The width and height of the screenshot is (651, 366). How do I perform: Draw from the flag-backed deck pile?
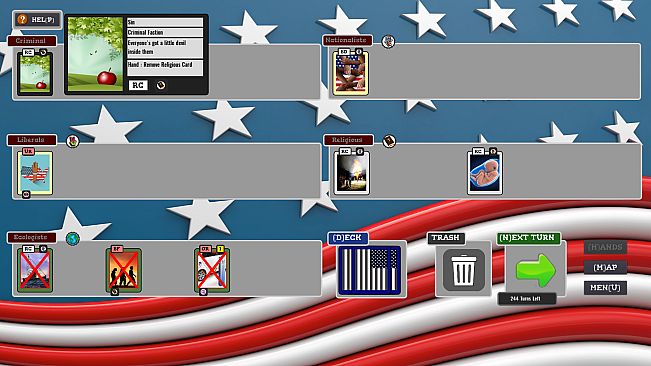(x=370, y=270)
